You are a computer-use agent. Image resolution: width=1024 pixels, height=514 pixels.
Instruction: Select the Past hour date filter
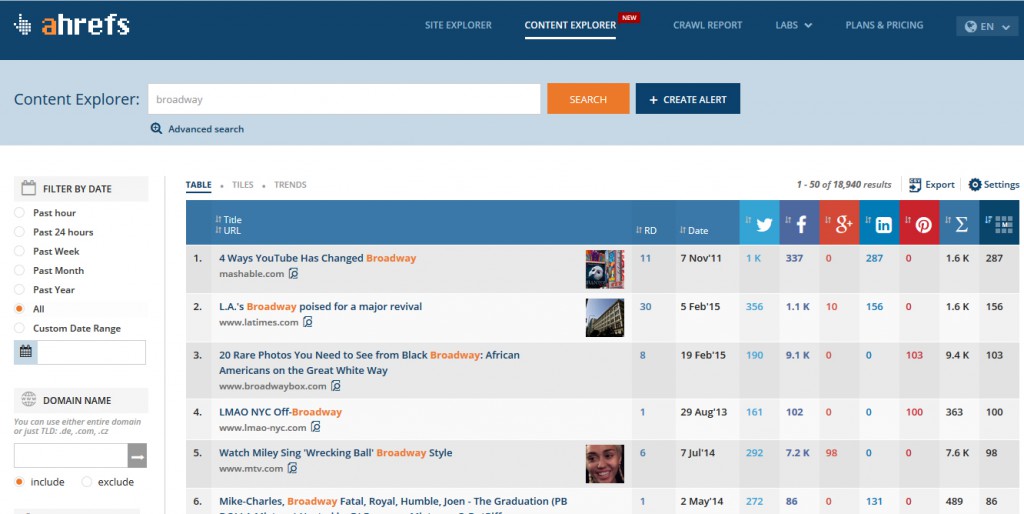point(20,213)
